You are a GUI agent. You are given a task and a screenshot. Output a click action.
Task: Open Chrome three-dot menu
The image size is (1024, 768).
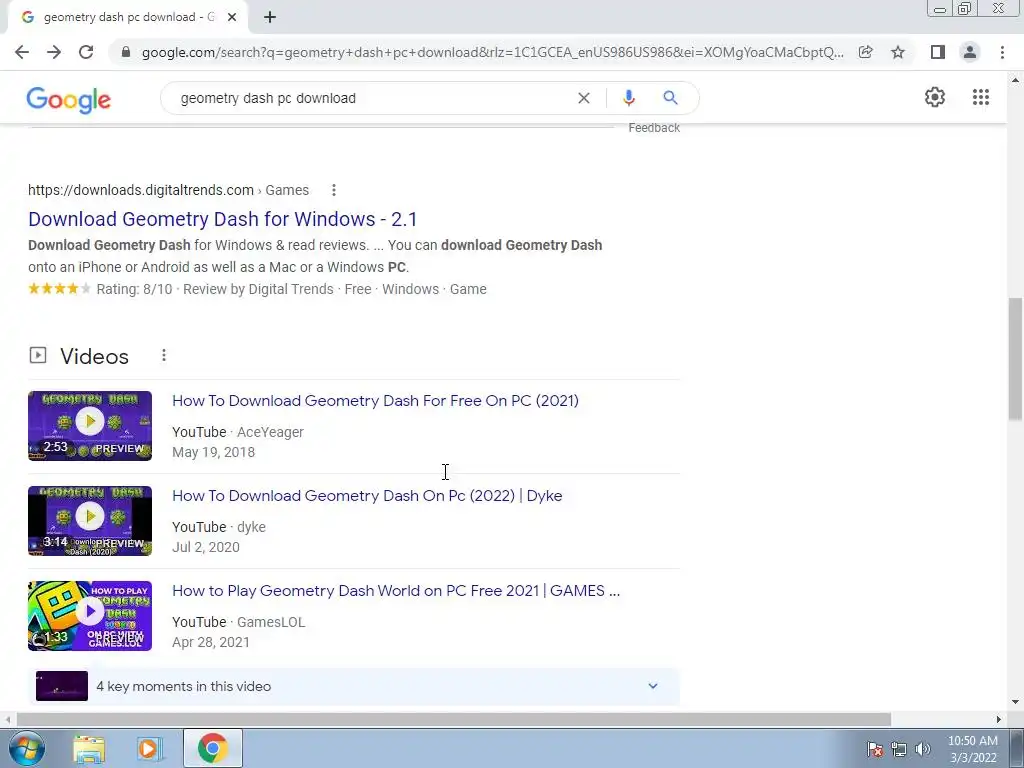pyautogui.click(x=1002, y=52)
